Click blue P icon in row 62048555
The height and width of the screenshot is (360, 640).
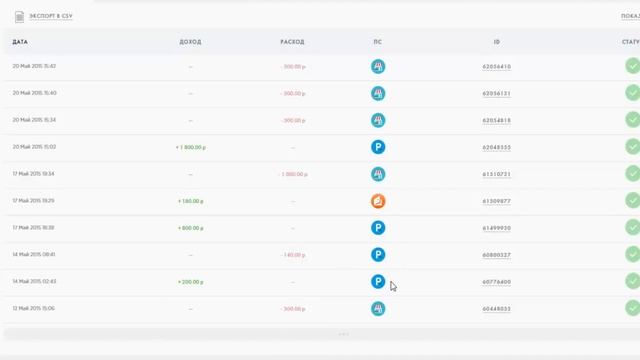(x=378, y=147)
